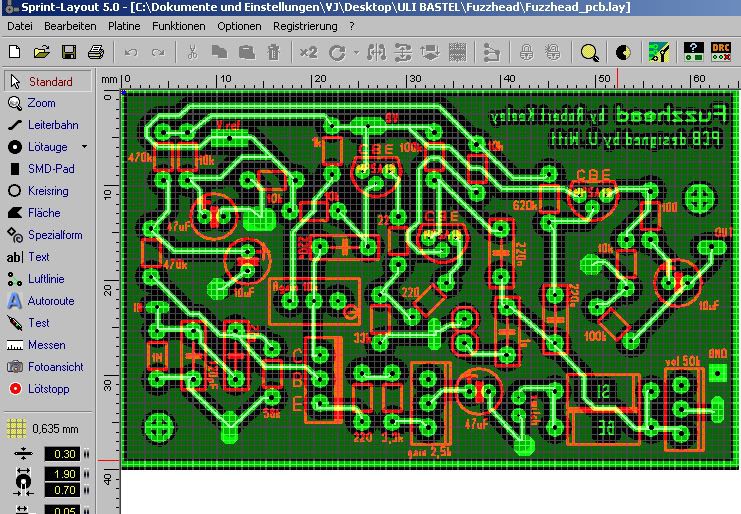Open the component library icon
This screenshot has height=514, width=741.
659,52
